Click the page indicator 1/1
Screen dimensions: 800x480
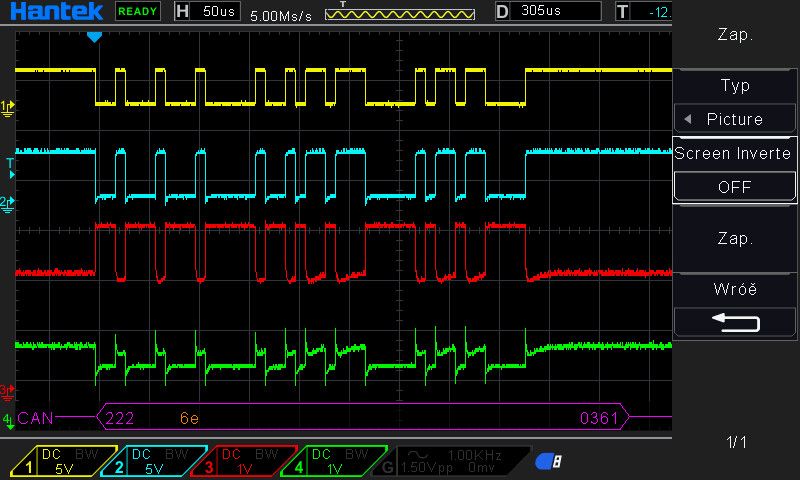pyautogui.click(x=736, y=442)
